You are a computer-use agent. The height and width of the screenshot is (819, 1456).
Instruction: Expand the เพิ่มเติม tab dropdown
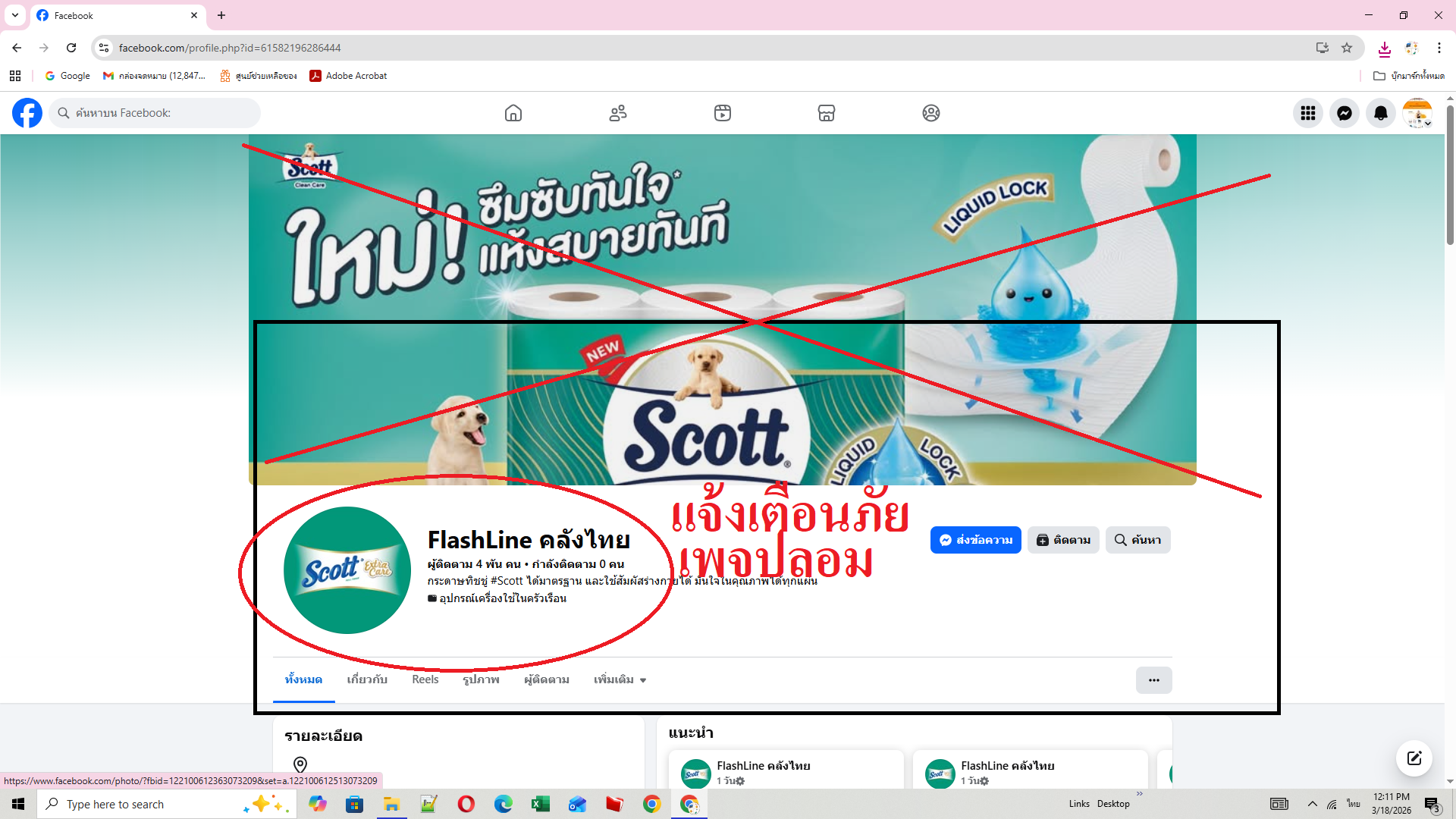coord(620,679)
